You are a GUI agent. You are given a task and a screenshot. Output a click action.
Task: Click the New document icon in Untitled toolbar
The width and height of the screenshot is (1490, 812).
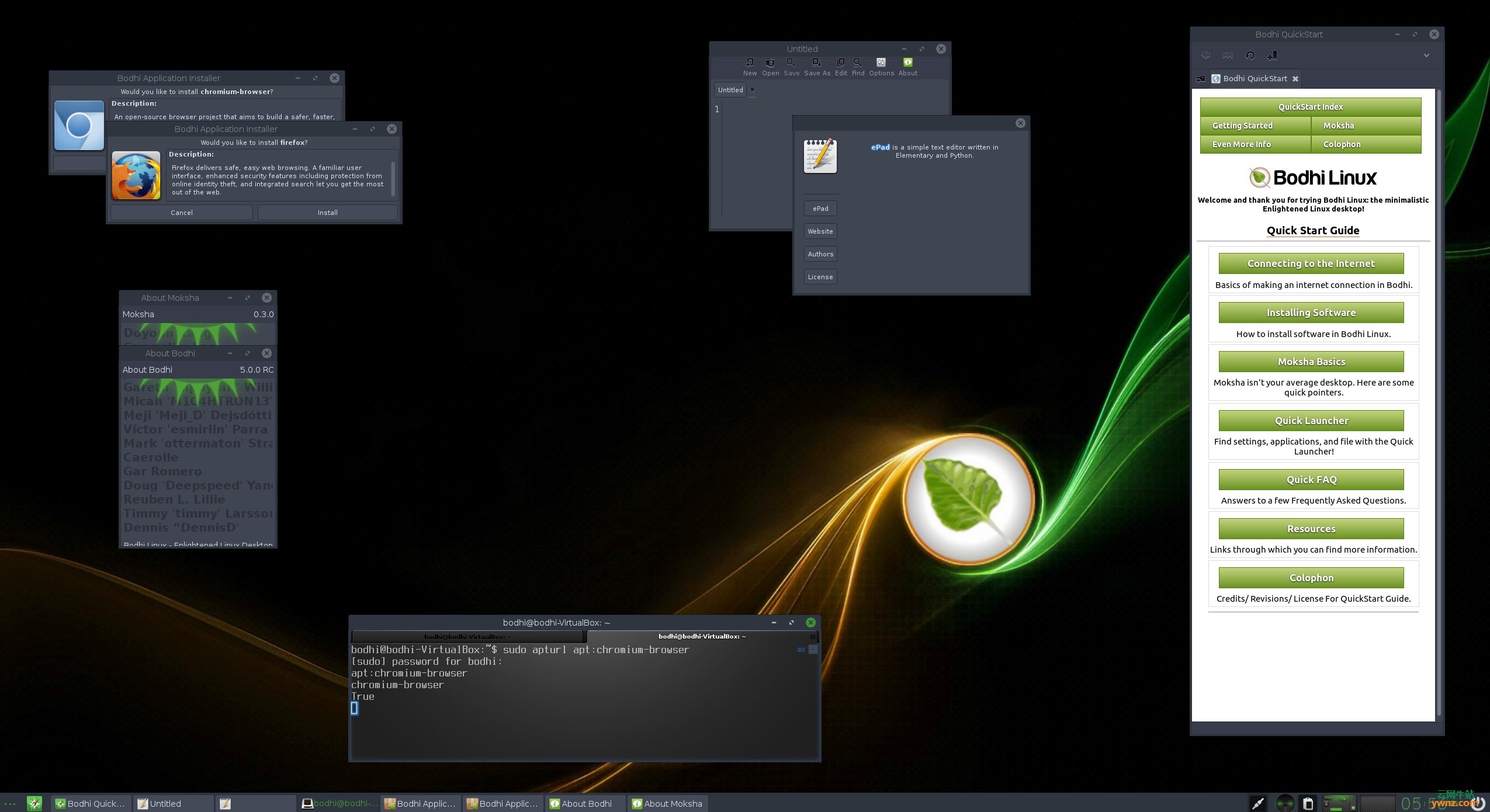749,62
